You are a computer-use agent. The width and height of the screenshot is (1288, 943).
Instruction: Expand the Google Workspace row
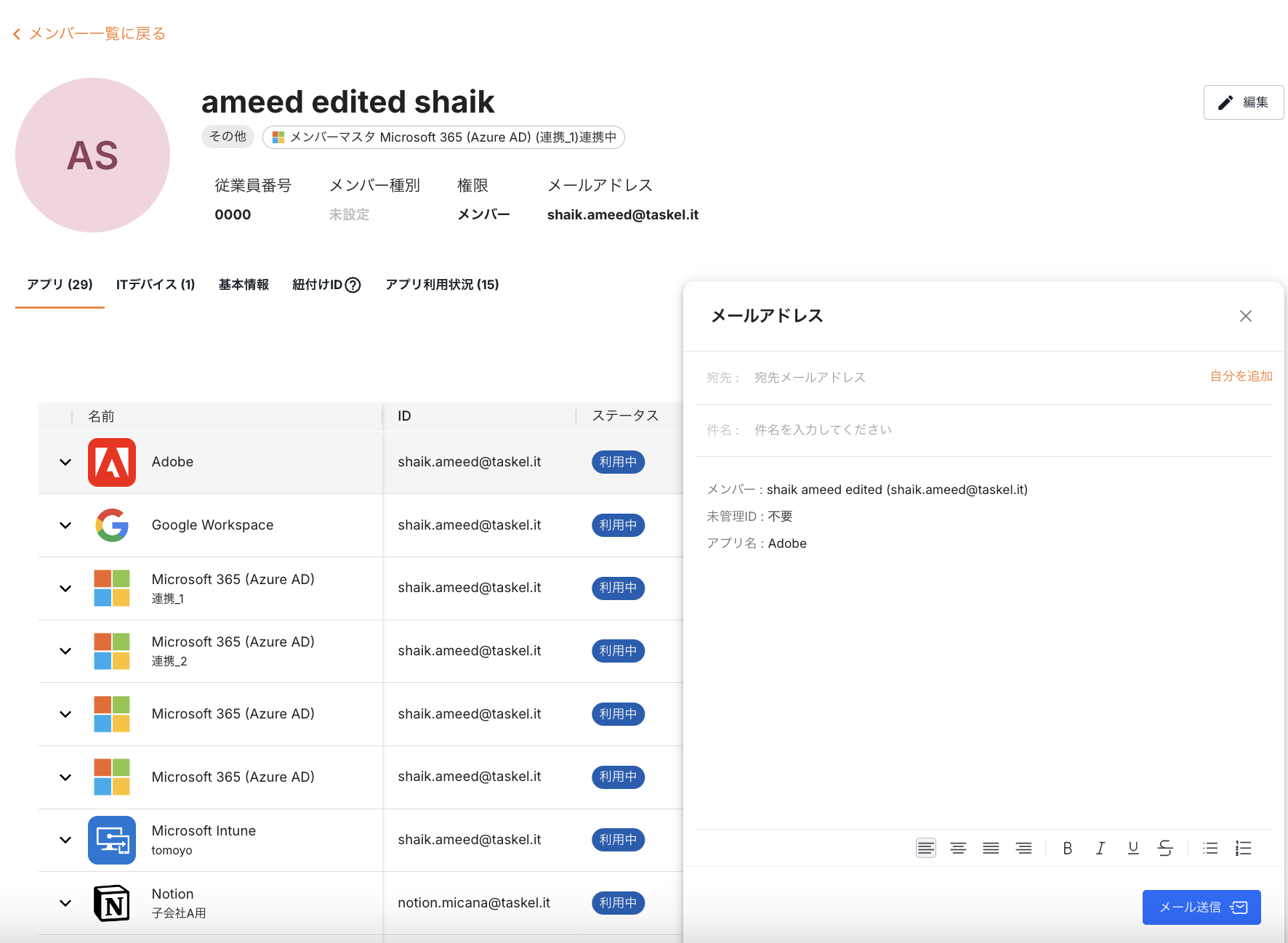[65, 525]
